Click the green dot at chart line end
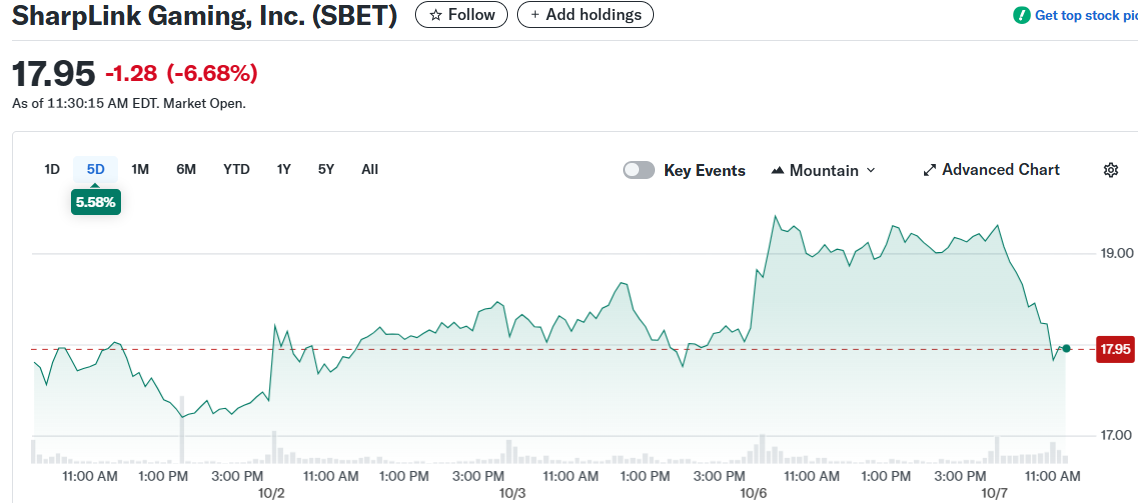Screen dimensions: 1138x503 pos(1066,348)
